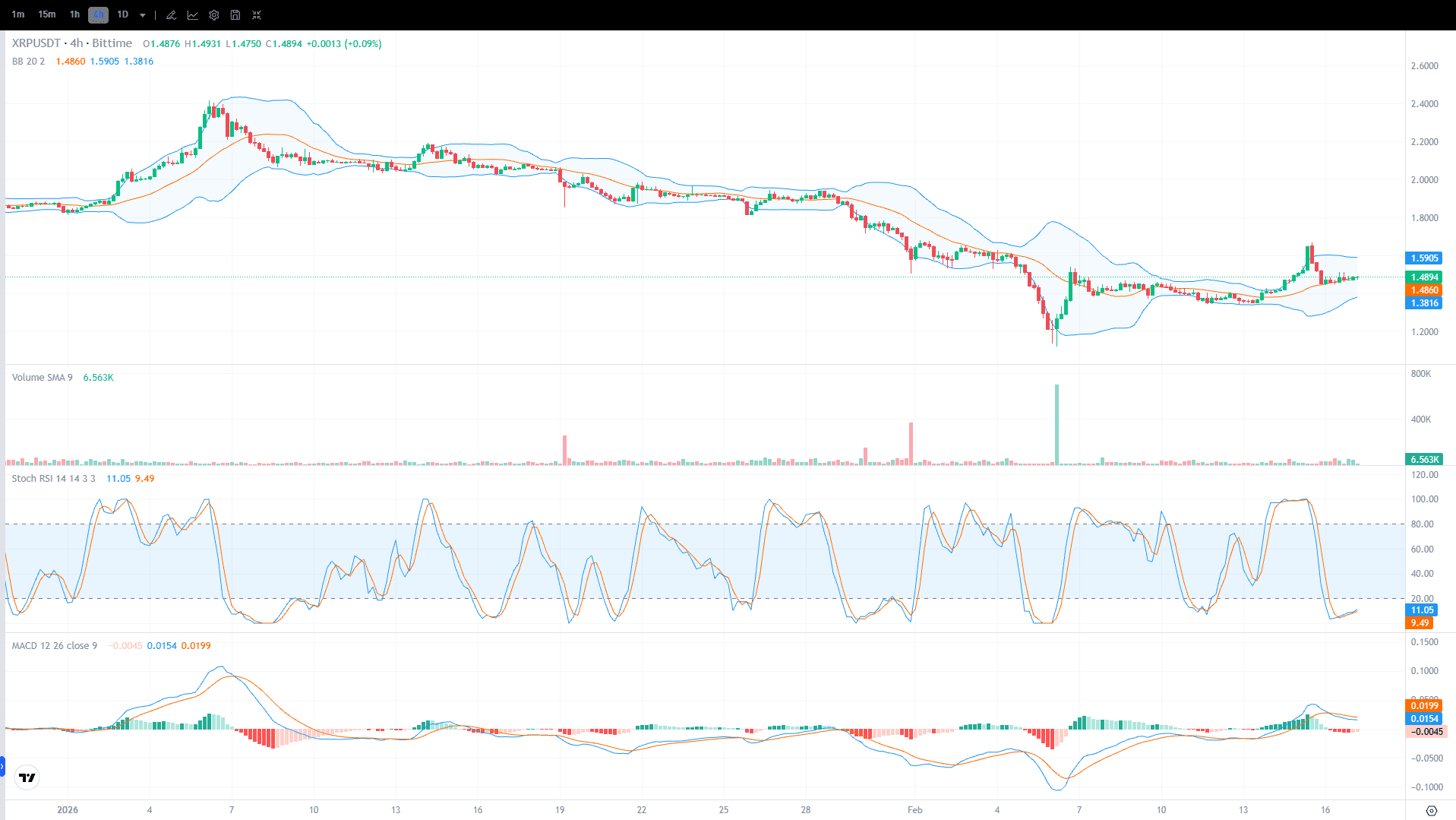This screenshot has width=1456, height=820.
Task: Click the chart type line icon
Action: 192,14
